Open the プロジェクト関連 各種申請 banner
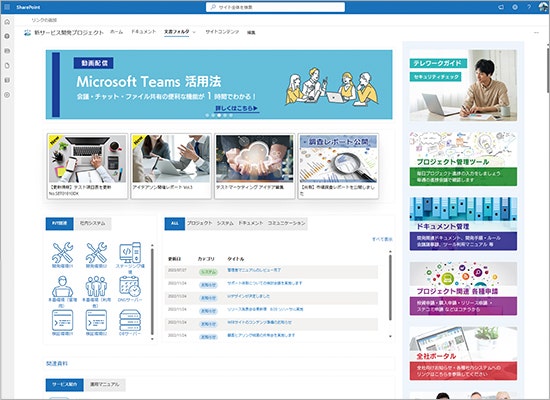Viewport: 550px width, 400px height. 463,288
